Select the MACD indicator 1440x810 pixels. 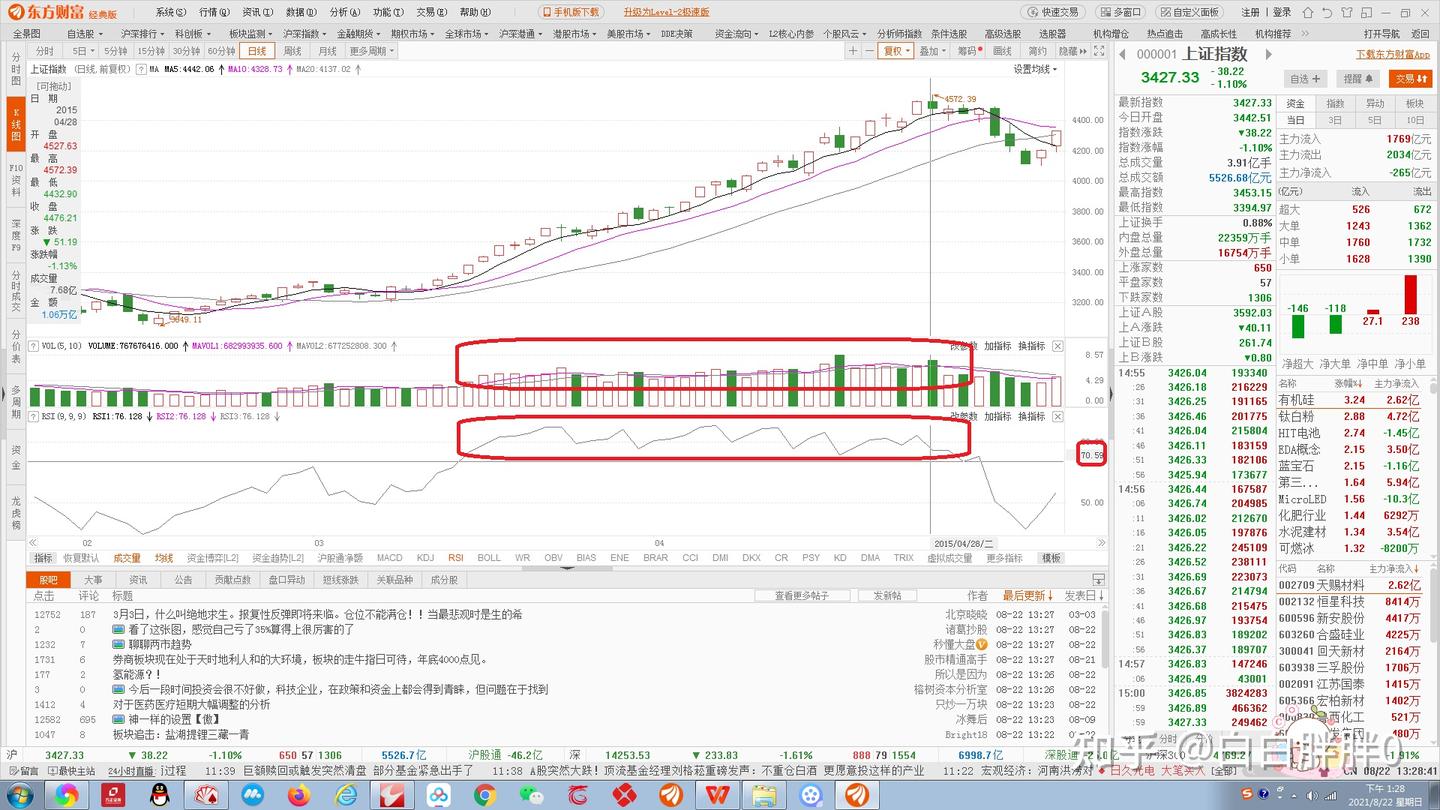pos(389,558)
